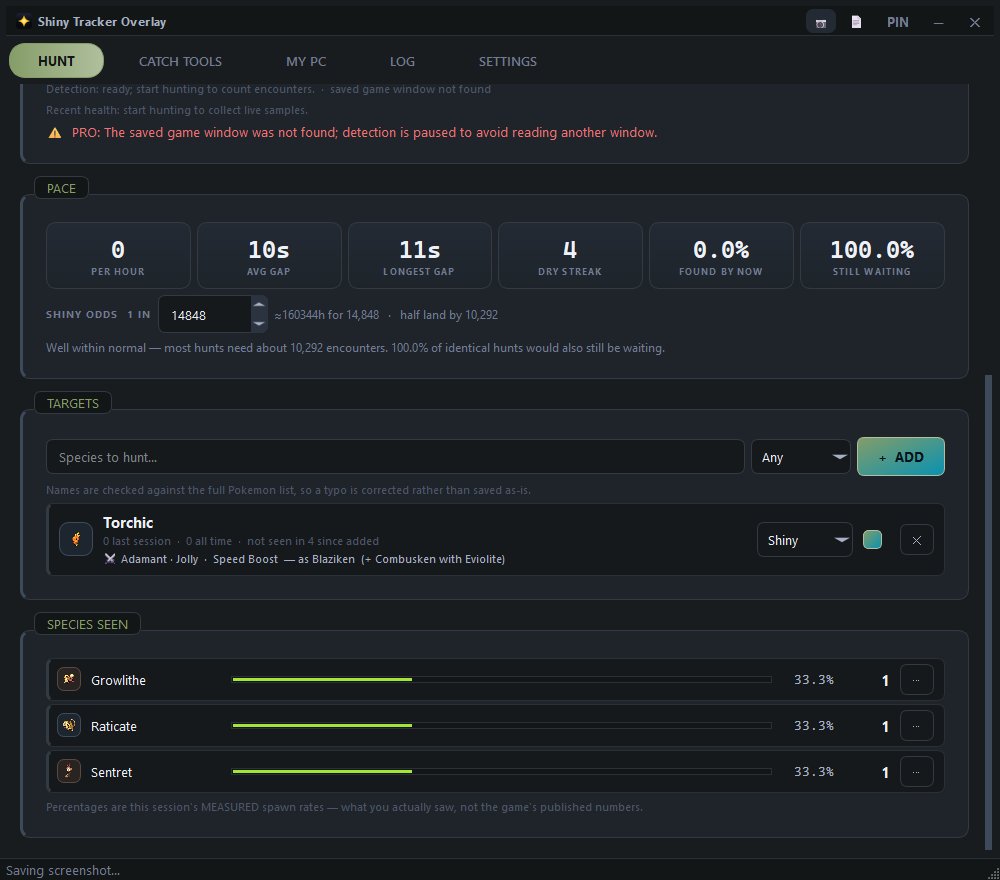Open the MY PC tab

tap(306, 61)
